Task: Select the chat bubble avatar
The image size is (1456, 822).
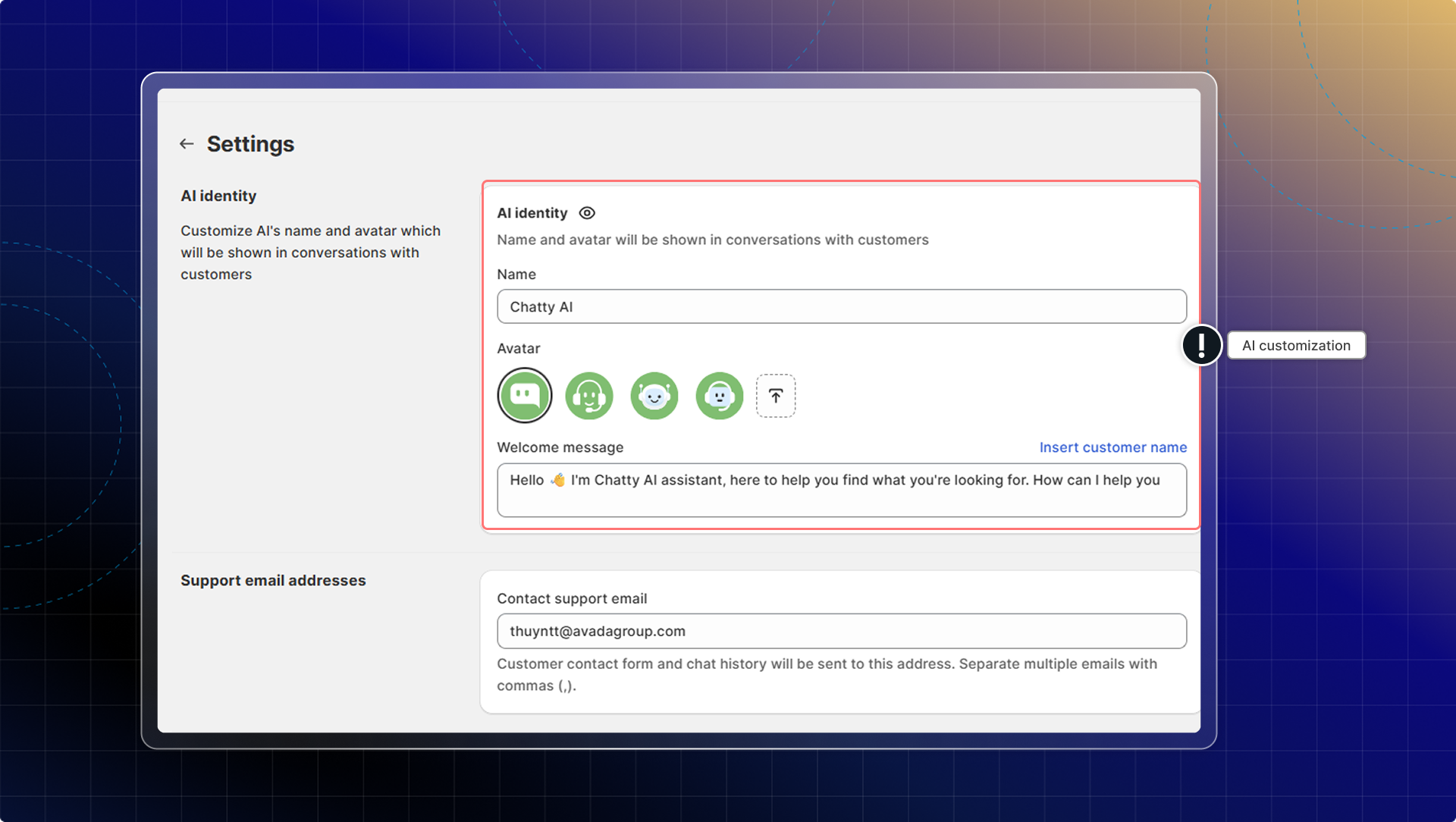Action: 525,396
